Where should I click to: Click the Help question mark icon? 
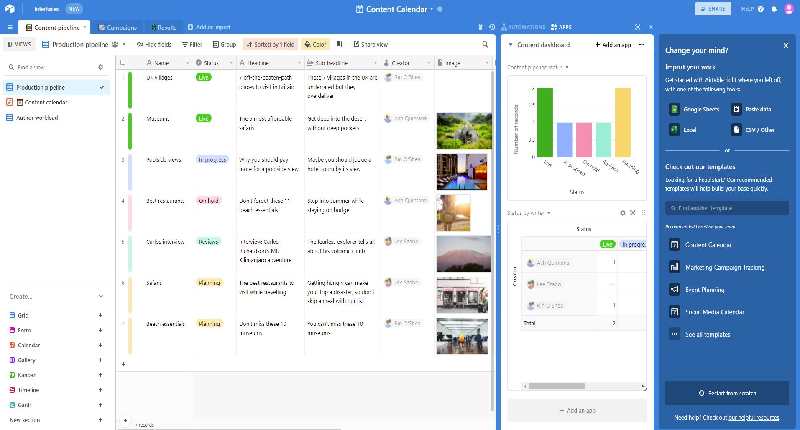click(x=761, y=9)
